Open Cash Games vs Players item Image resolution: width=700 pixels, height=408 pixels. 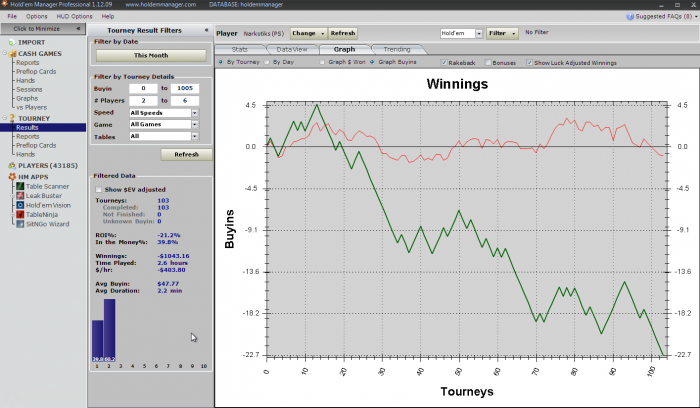31,107
